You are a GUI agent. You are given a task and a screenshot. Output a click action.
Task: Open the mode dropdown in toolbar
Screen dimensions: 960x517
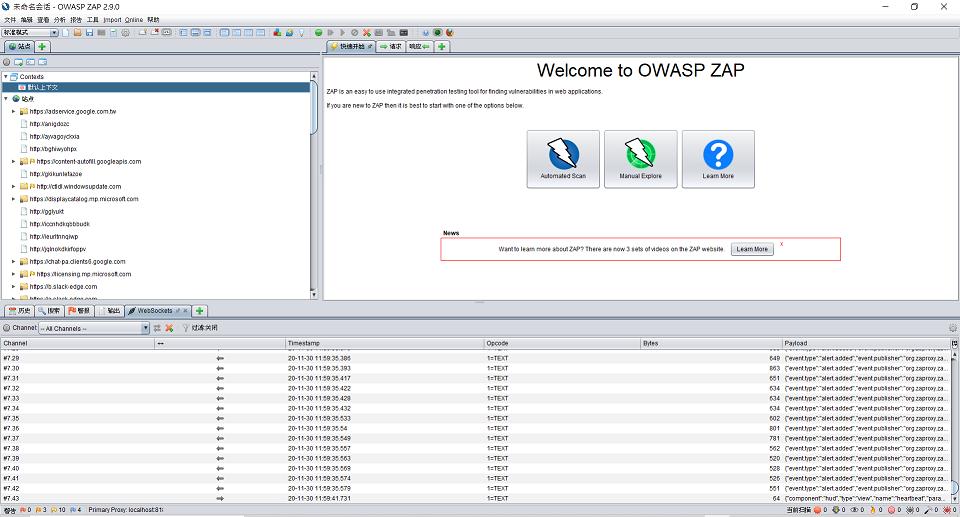click(x=30, y=32)
